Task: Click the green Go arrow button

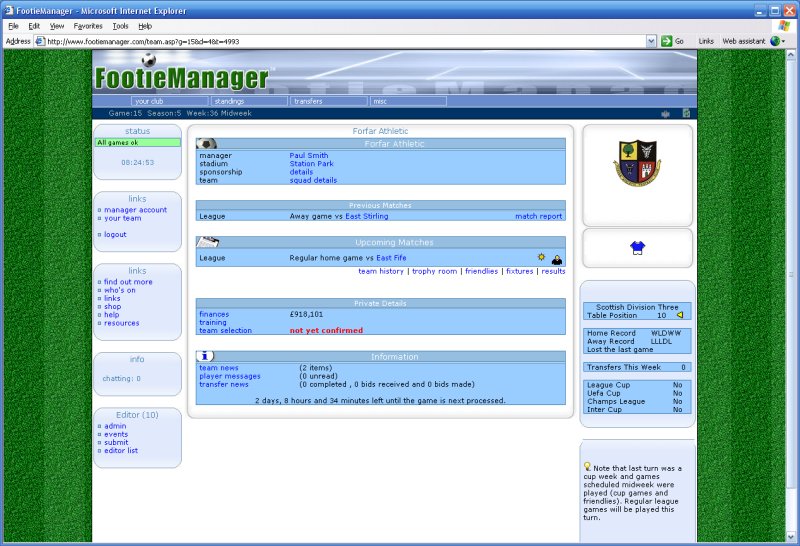Action: click(x=666, y=41)
